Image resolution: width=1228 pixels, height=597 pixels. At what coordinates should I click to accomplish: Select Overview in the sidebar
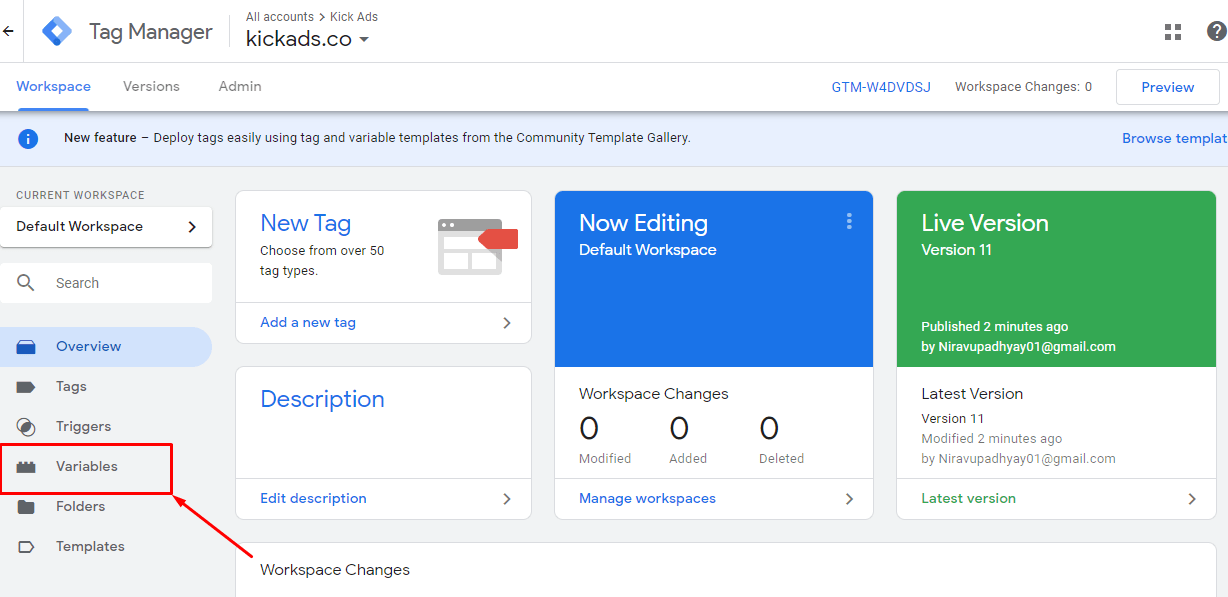click(106, 347)
